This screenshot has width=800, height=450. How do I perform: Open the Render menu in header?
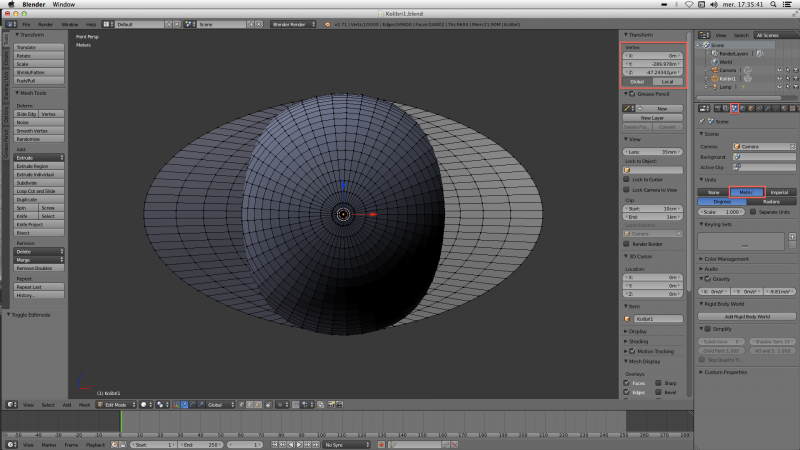point(45,24)
